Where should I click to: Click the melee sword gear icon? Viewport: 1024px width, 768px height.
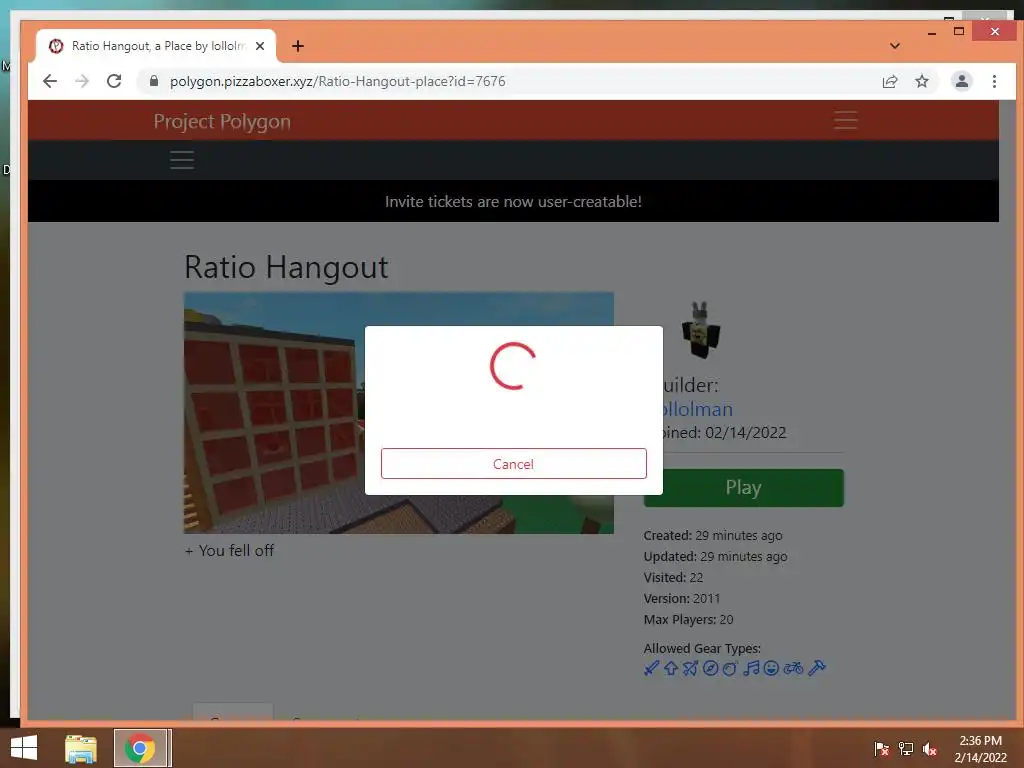tap(651, 668)
